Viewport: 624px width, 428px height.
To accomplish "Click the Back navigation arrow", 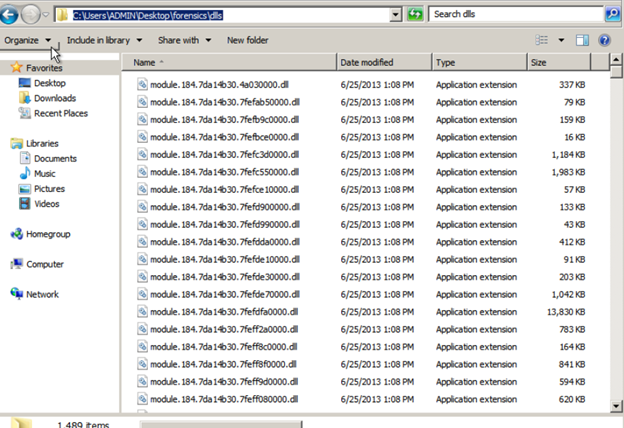I will pyautogui.click(x=11, y=15).
